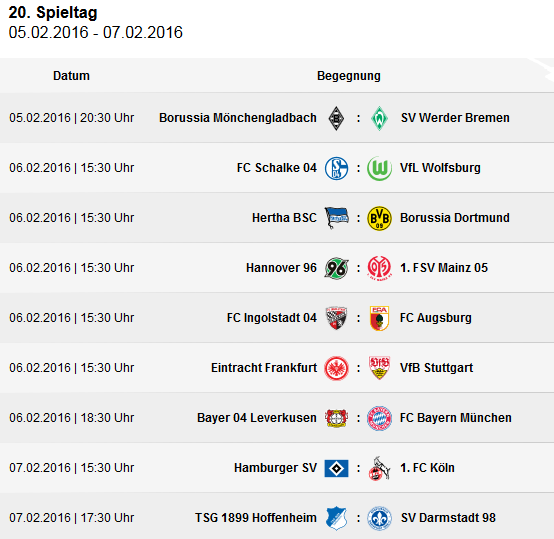Click the 1. FSV Mainz 05 crest
Viewport: 554px width, 539px height.
(379, 268)
